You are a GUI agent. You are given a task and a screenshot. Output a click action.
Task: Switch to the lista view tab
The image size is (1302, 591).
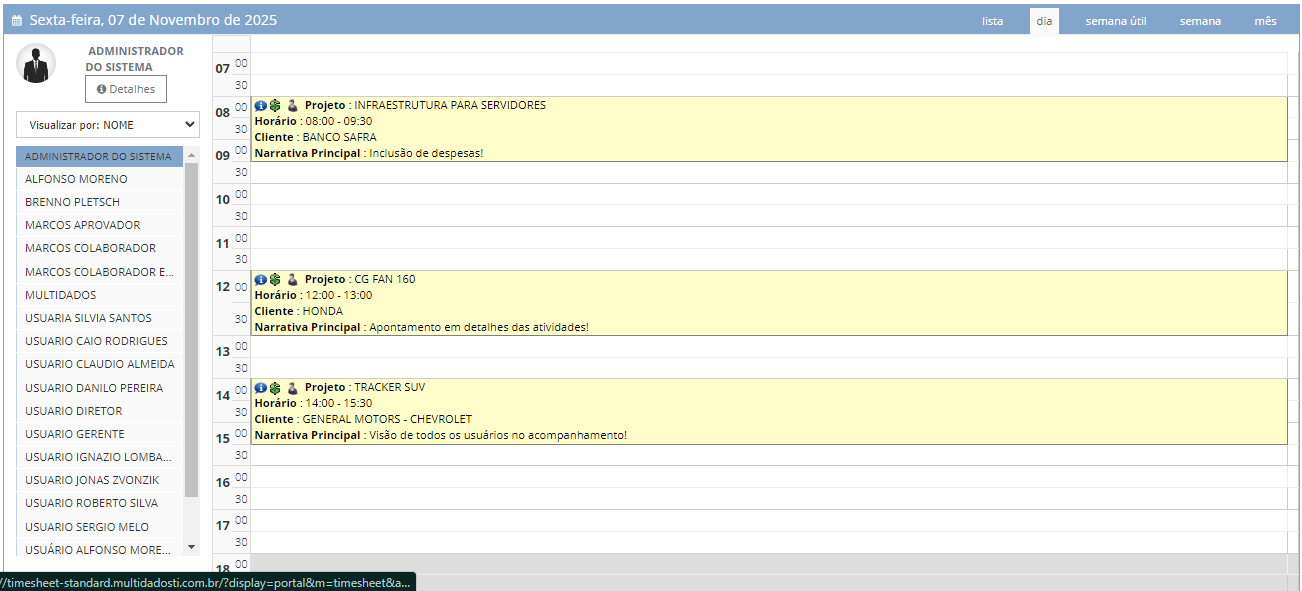(x=992, y=21)
